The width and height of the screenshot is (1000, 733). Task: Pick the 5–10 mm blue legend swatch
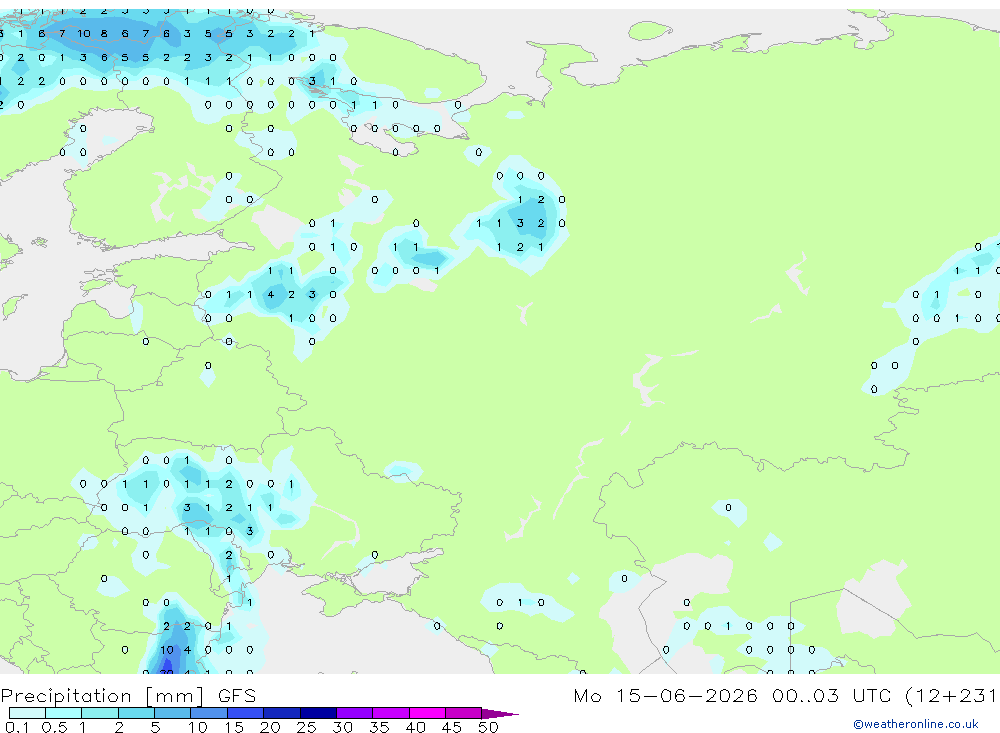point(172,713)
